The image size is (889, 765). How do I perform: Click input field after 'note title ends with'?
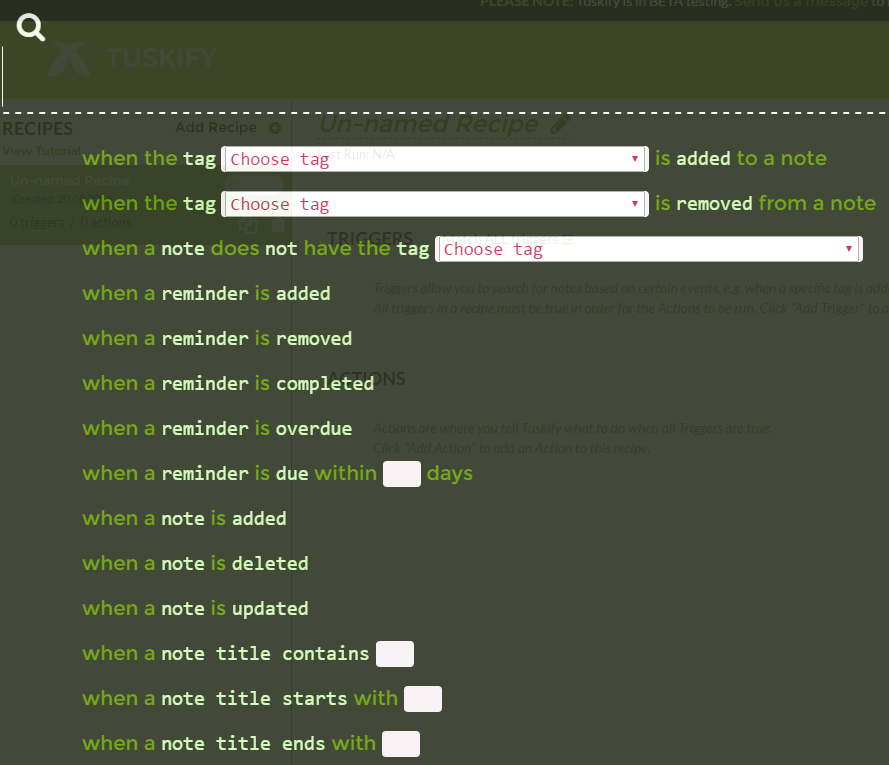(401, 743)
